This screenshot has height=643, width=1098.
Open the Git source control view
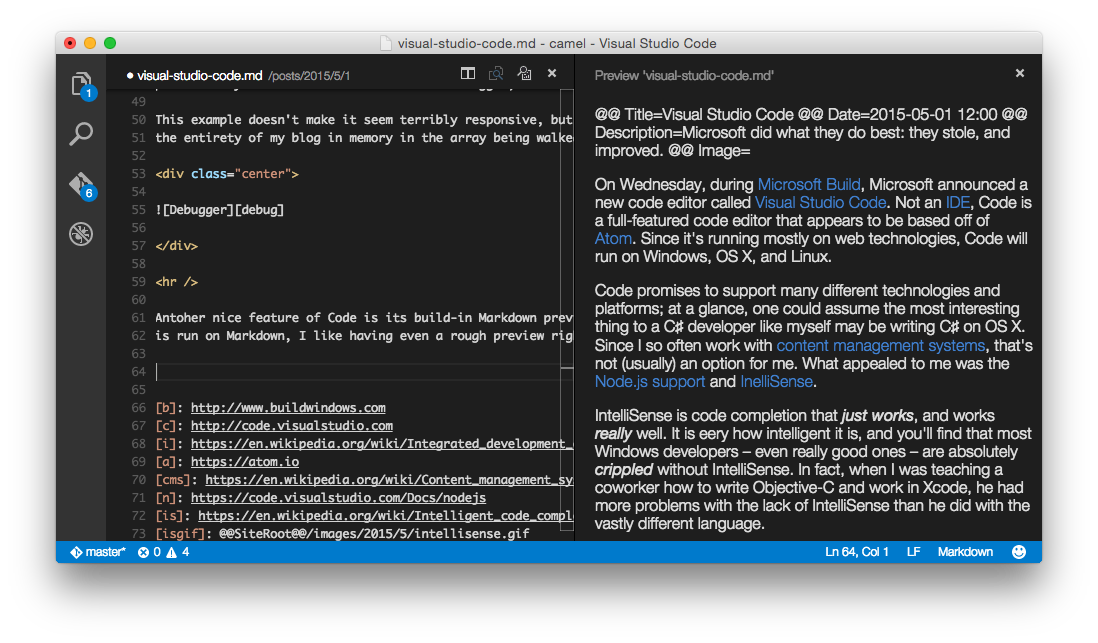(x=82, y=186)
